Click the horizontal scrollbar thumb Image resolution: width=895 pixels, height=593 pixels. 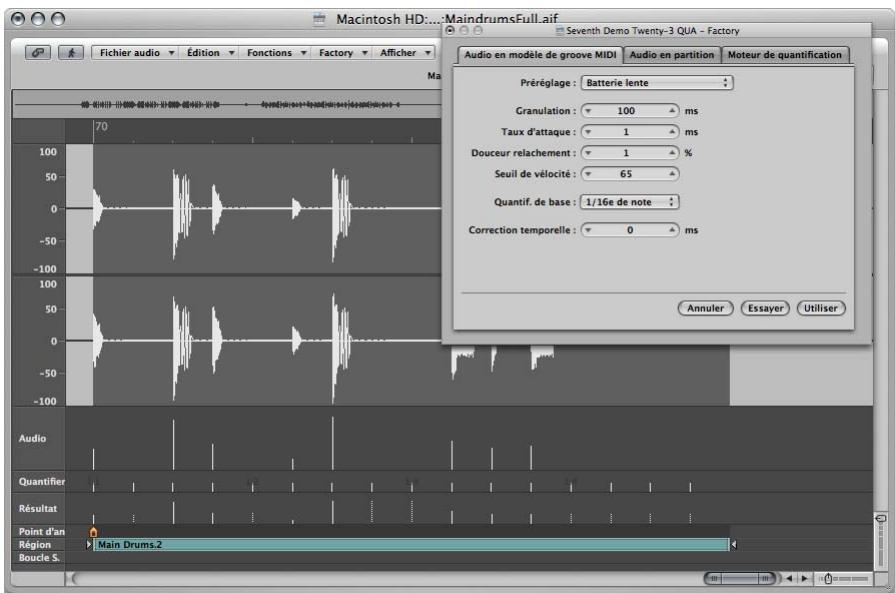(x=740, y=579)
